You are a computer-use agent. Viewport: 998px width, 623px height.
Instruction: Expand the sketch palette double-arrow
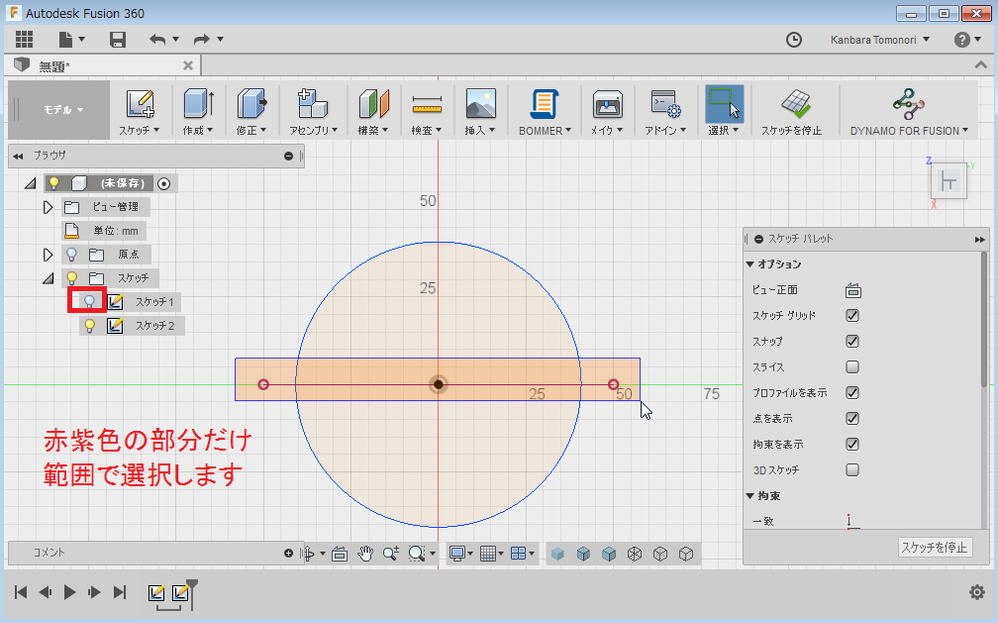coord(980,239)
